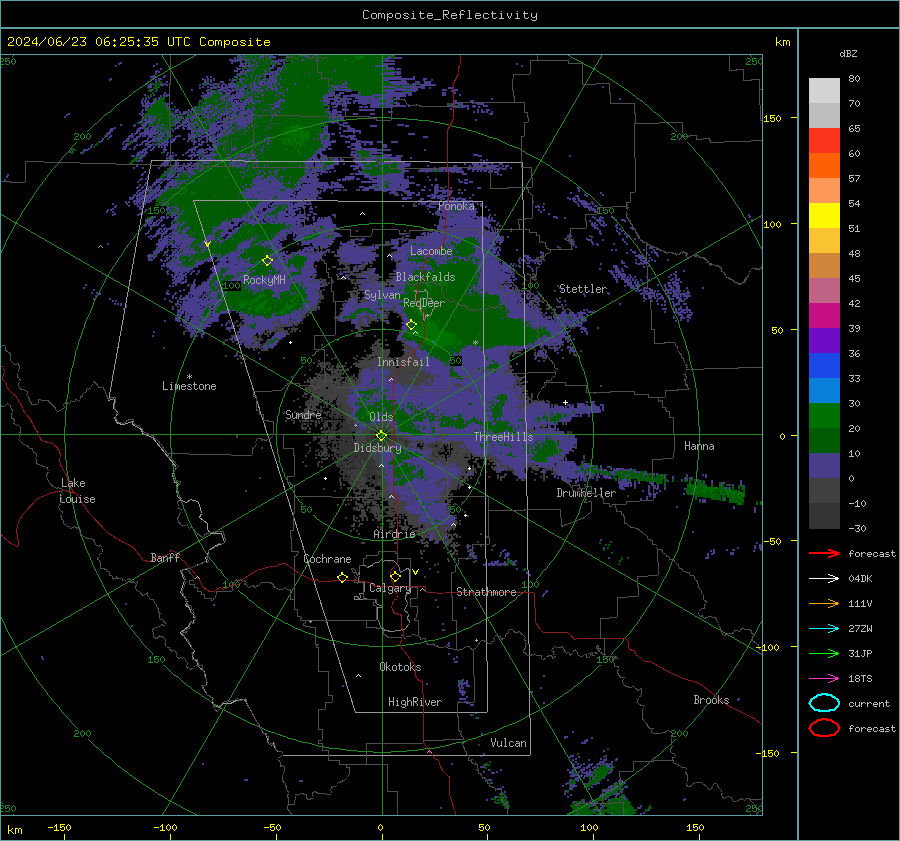This screenshot has height=841, width=900.
Task: Click the green echo band east of Drumheller
Action: coord(715,491)
